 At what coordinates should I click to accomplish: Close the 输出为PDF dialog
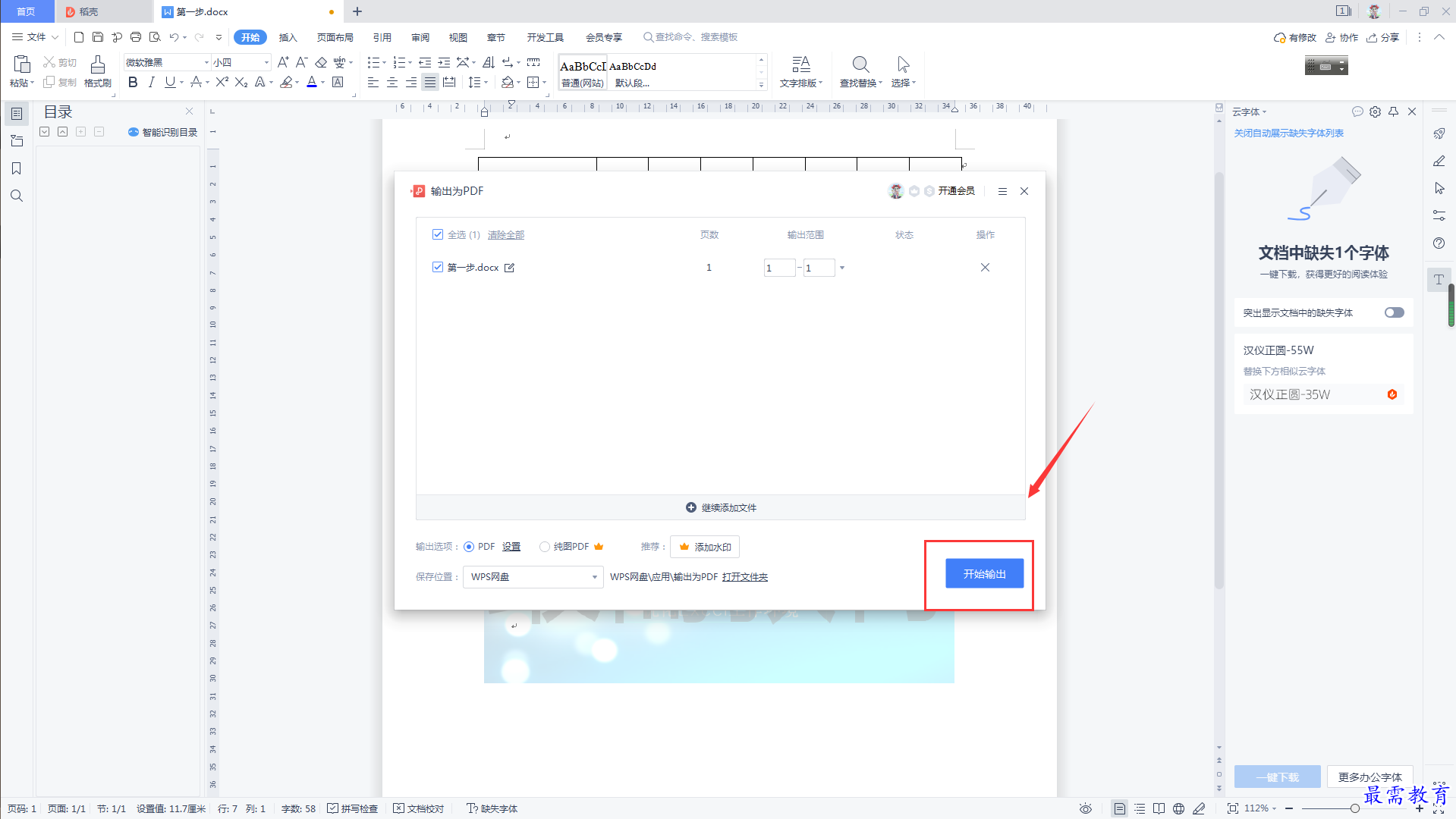(1024, 191)
